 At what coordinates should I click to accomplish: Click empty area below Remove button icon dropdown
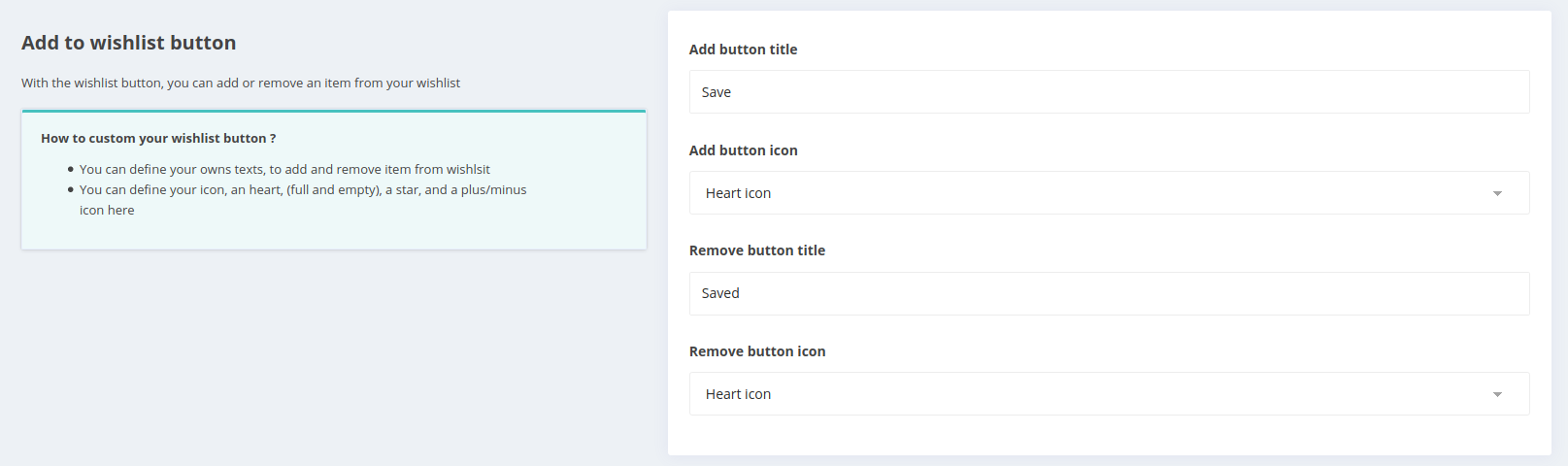coord(1109,435)
